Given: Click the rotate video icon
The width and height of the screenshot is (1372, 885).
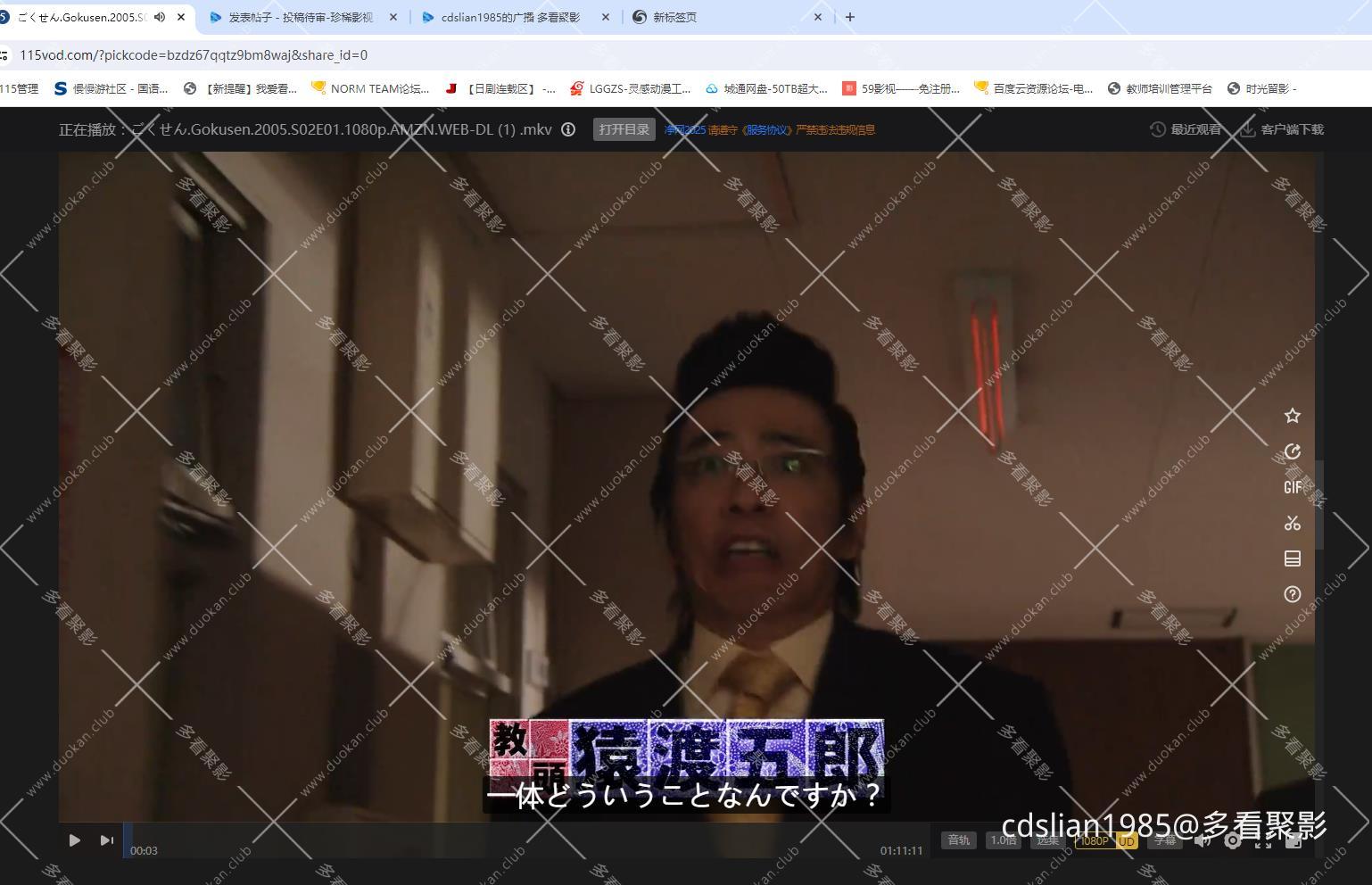Looking at the screenshot, I should point(1293,451).
